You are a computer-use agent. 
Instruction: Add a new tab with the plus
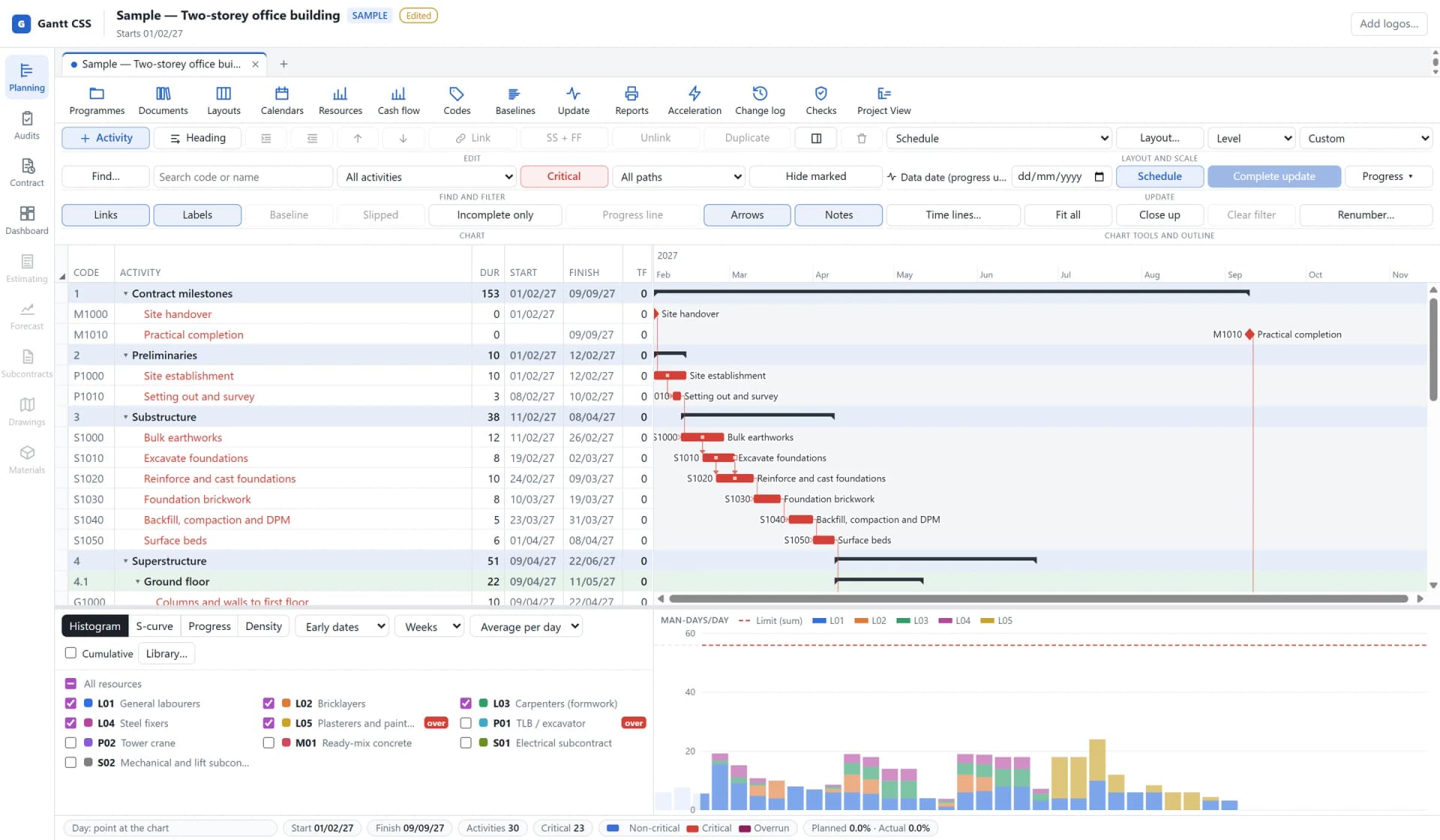point(283,64)
